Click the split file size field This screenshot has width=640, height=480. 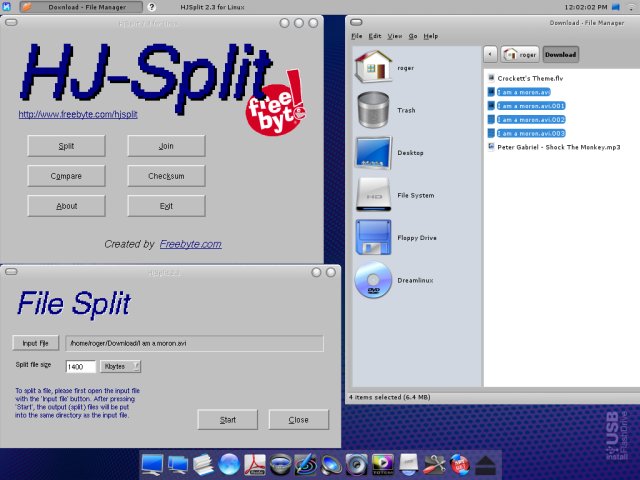(80, 367)
